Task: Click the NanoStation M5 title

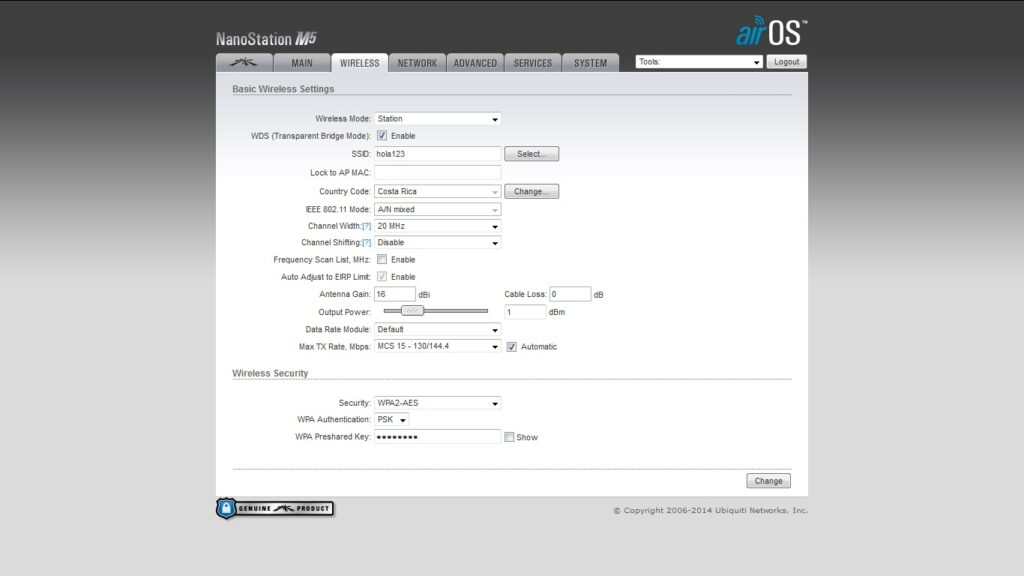Action: (266, 39)
